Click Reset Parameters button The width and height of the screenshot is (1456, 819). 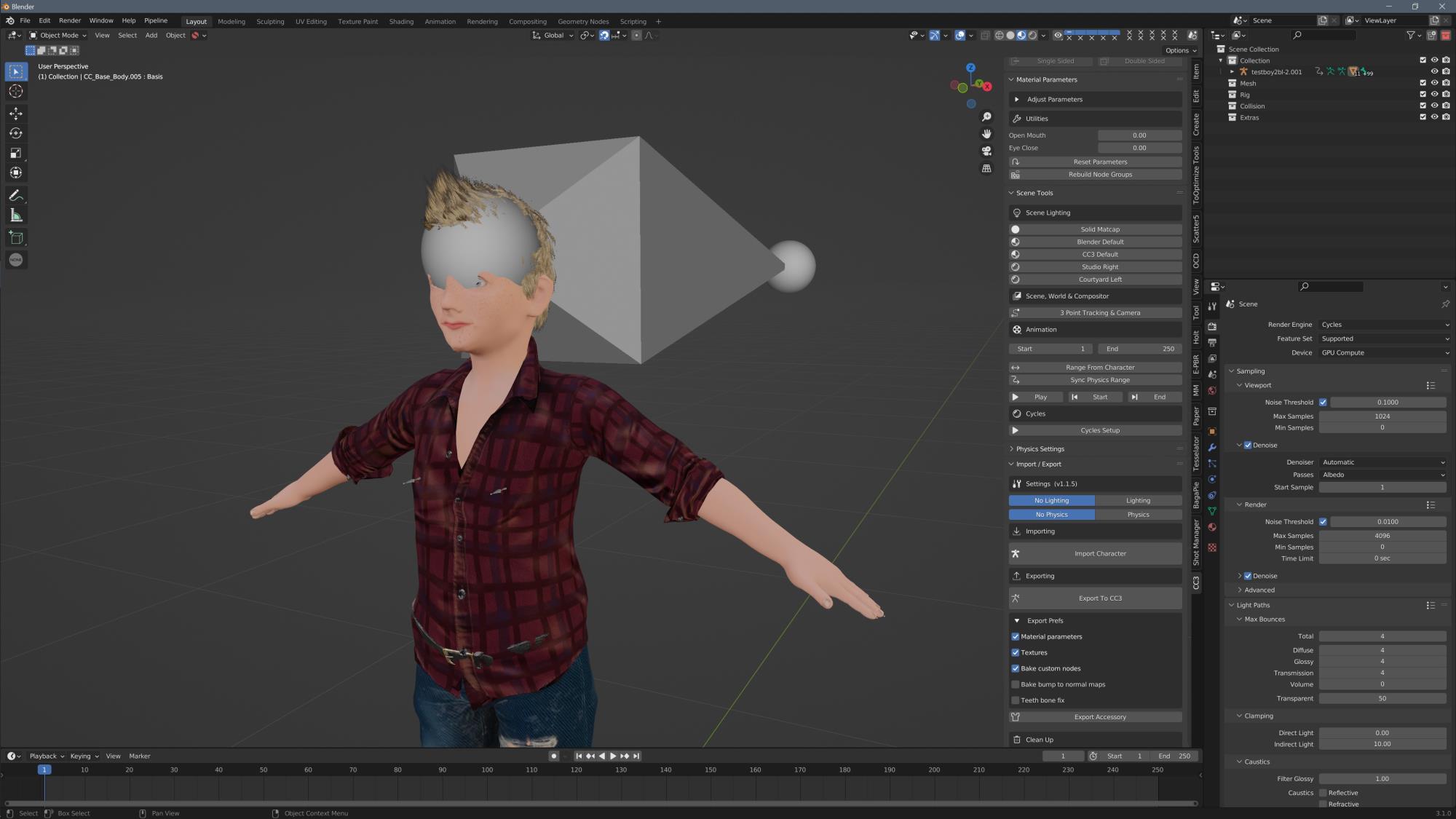tap(1095, 162)
